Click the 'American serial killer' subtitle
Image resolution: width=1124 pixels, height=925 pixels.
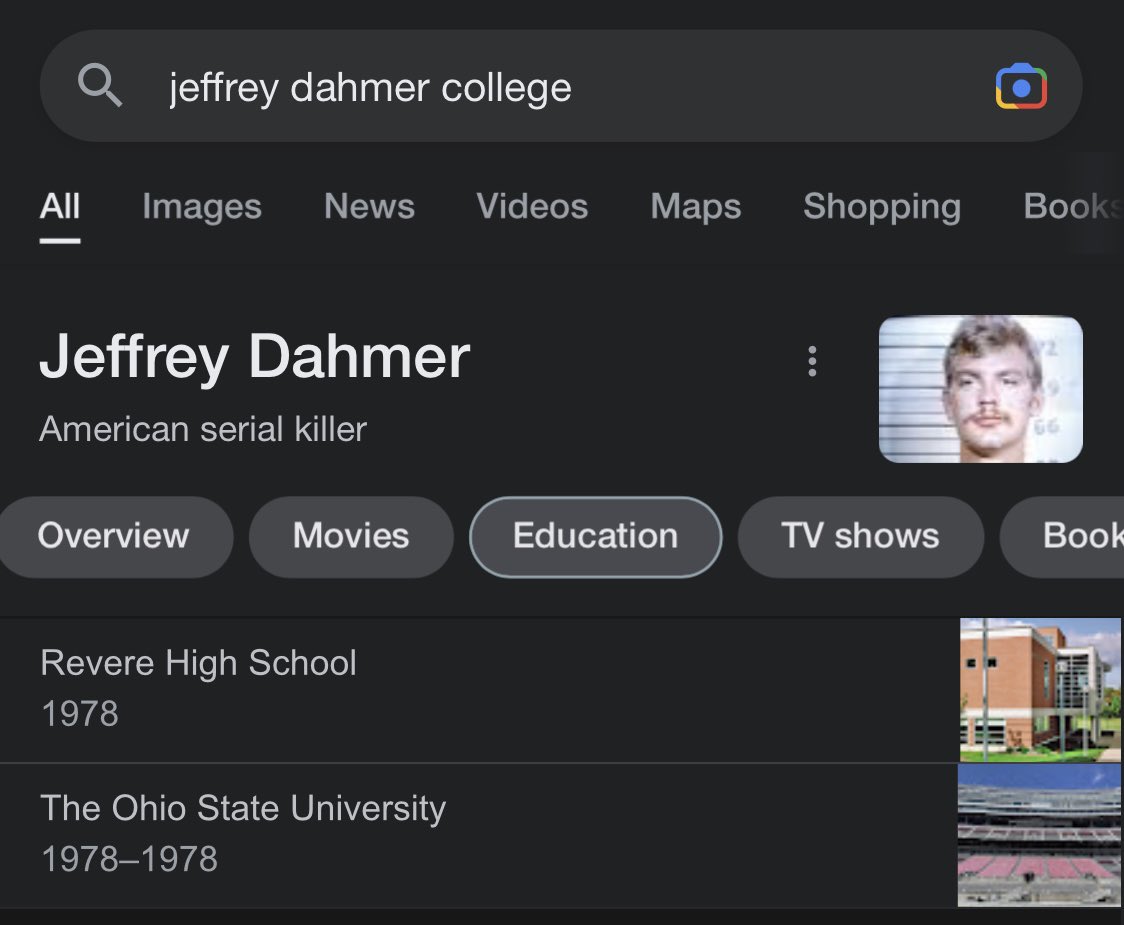click(203, 429)
